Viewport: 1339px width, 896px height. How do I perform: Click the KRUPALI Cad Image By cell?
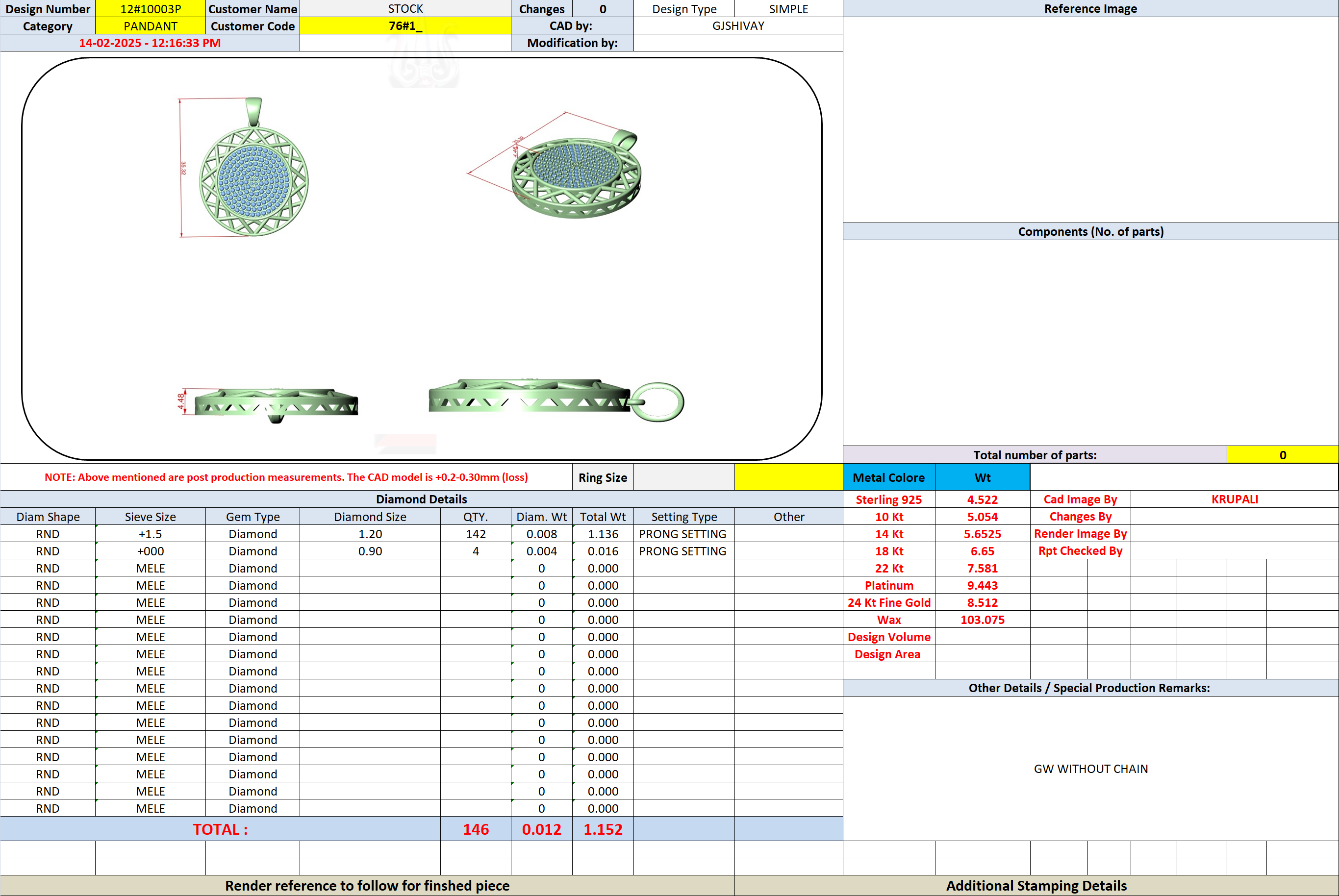[x=1235, y=499]
